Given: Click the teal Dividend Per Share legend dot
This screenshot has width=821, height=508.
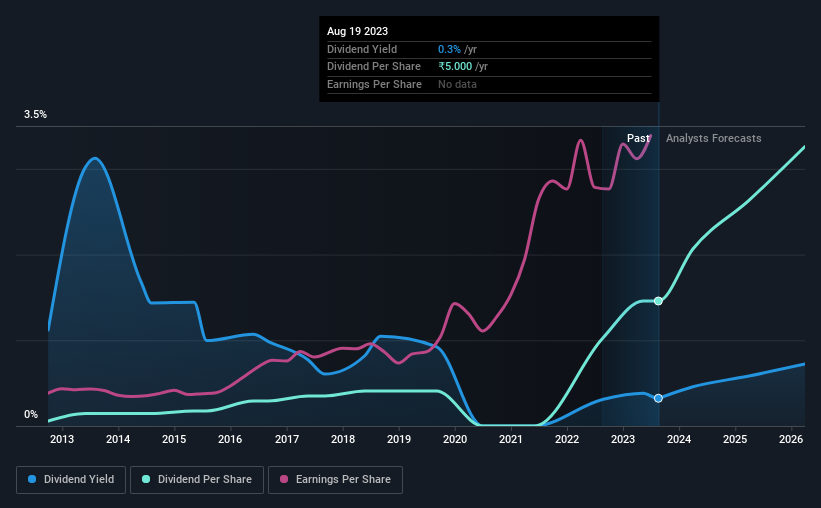Looking at the screenshot, I should [x=146, y=479].
